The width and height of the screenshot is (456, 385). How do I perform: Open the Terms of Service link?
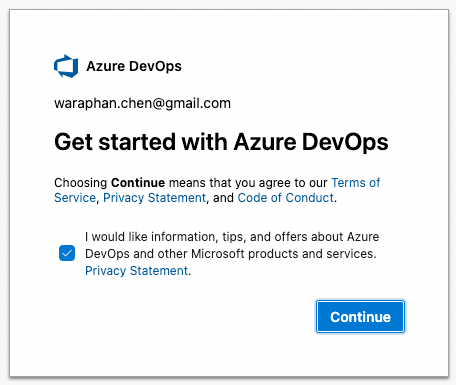pyautogui.click(x=355, y=183)
